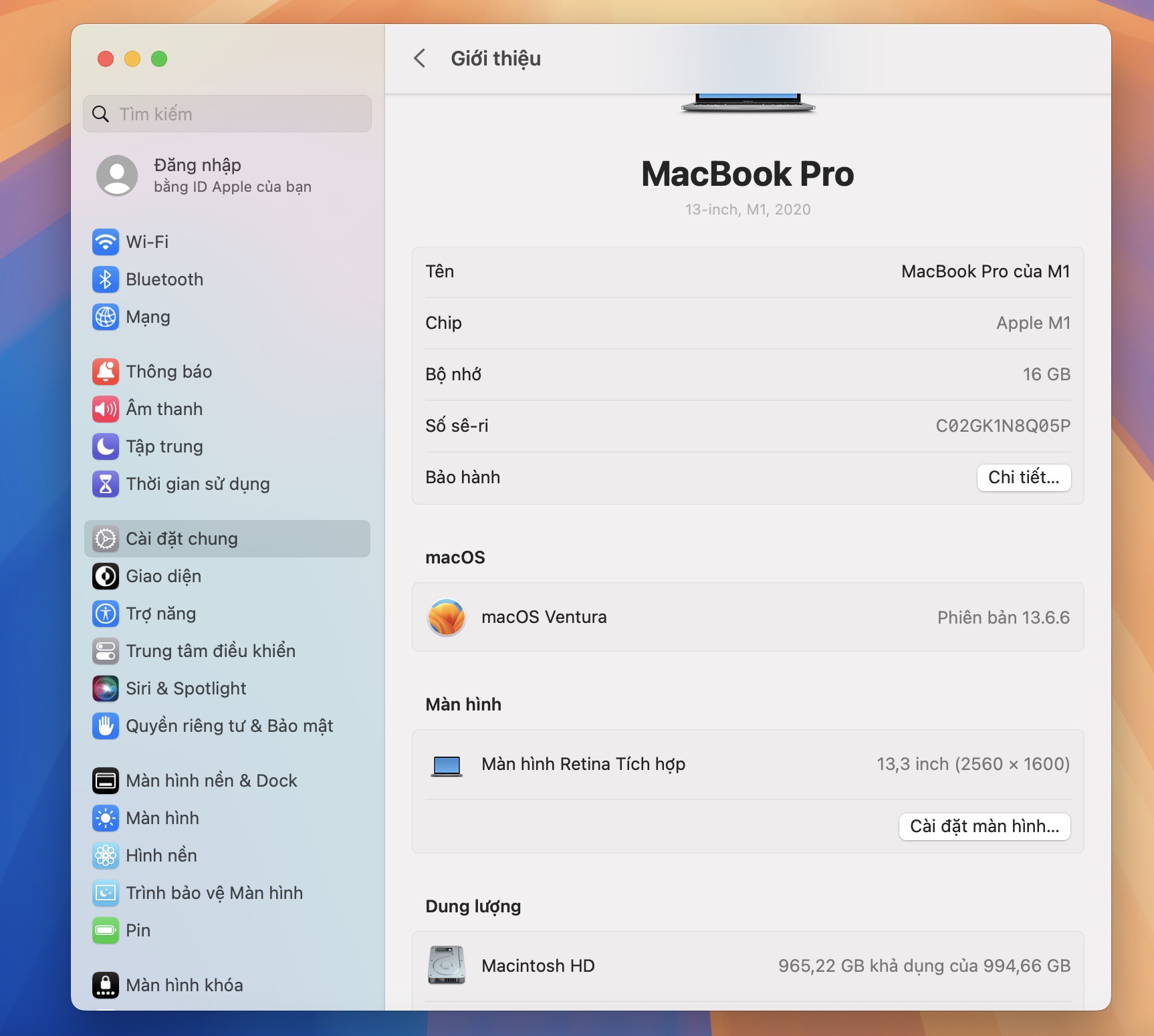Click the green zoom window button
Image resolution: width=1154 pixels, height=1036 pixels.
tap(159, 59)
